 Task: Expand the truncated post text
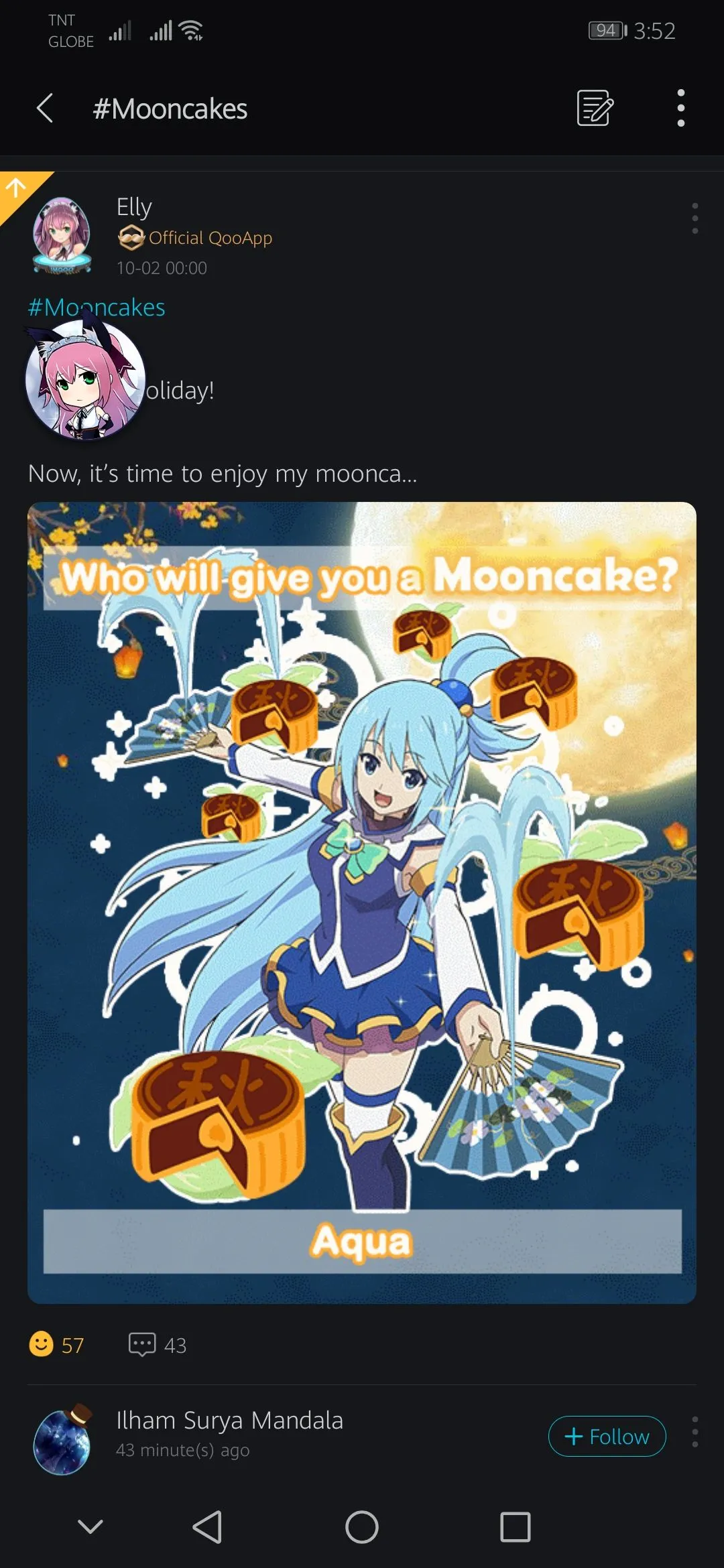coord(223,474)
